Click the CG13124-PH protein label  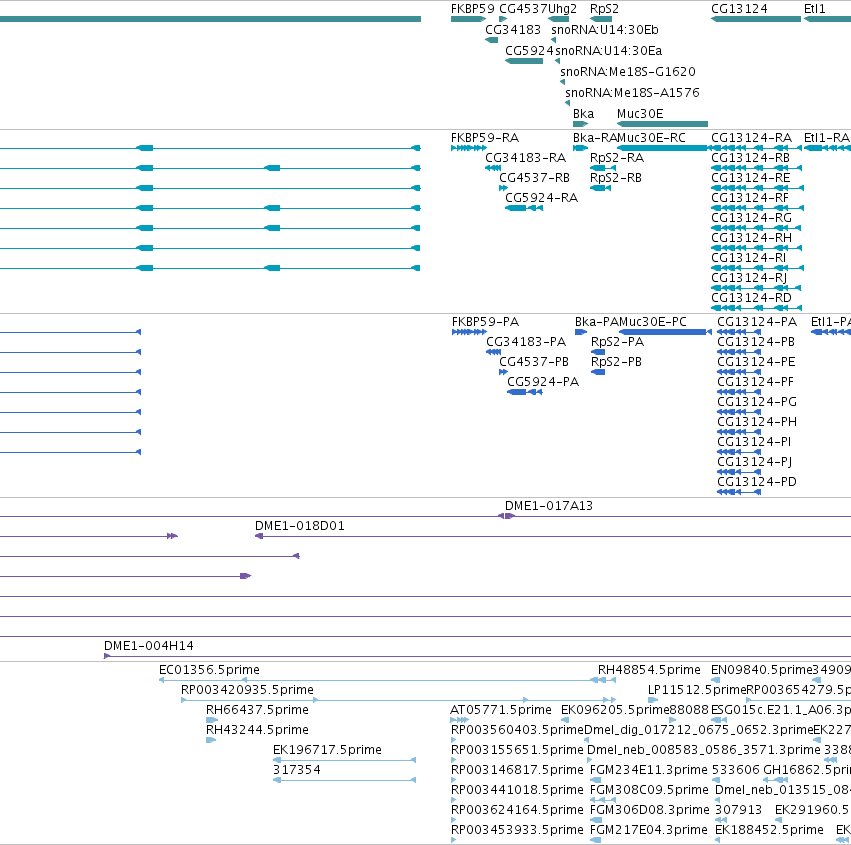click(757, 422)
